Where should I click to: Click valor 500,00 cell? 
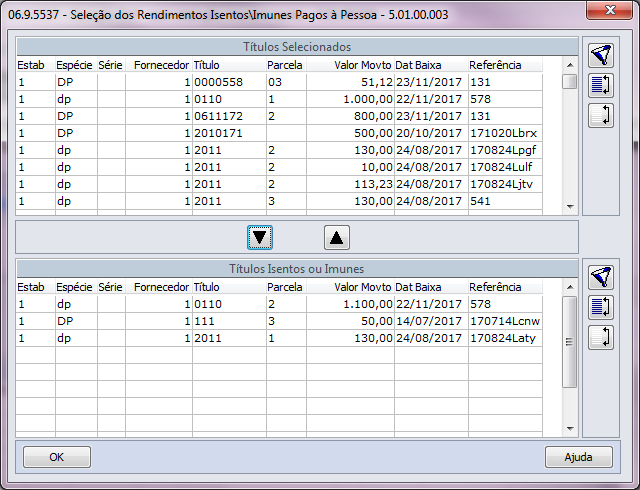pos(350,133)
